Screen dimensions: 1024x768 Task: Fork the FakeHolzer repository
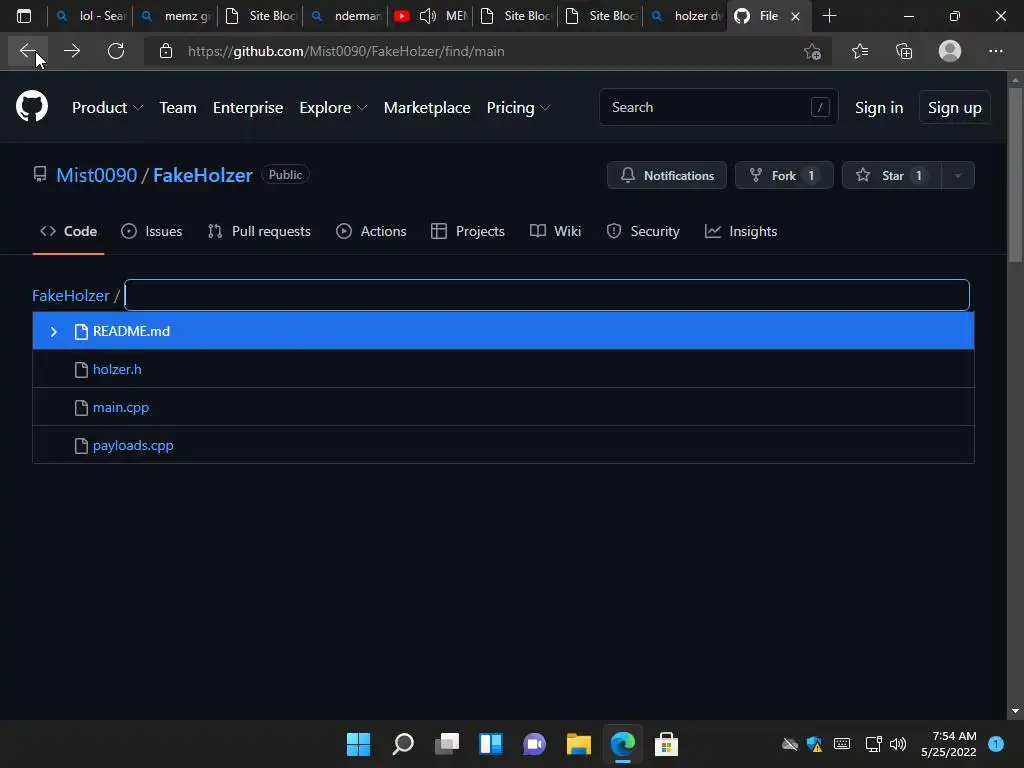(784, 175)
